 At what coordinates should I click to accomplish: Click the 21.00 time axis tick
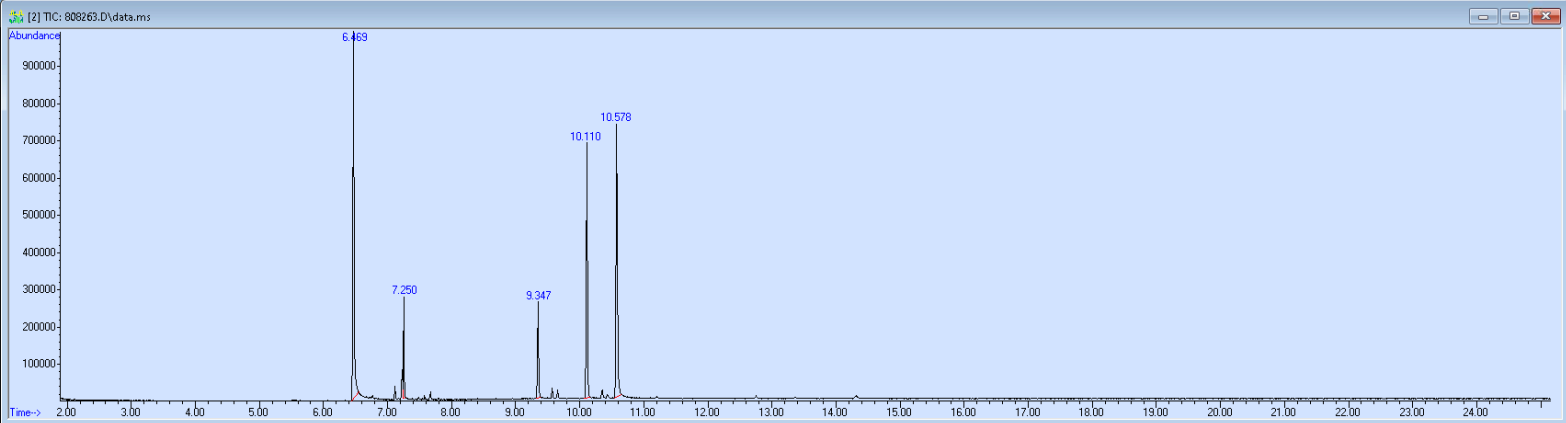click(x=1283, y=412)
